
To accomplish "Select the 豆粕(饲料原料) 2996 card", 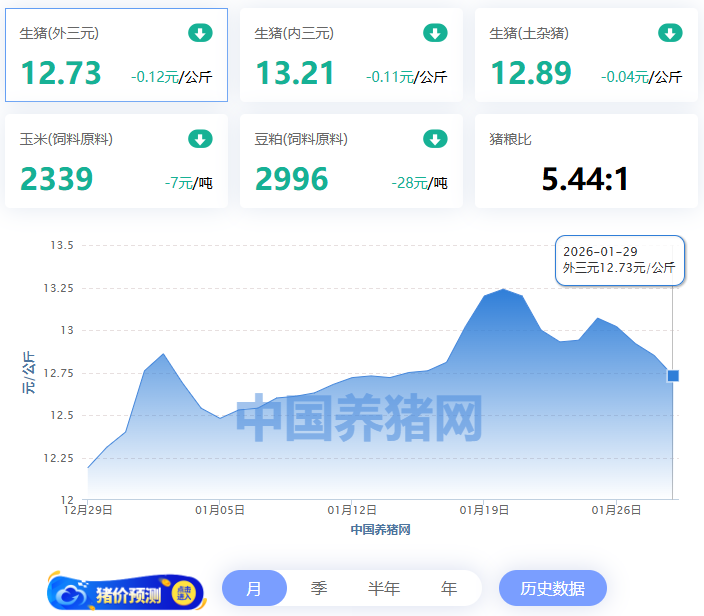I will (x=351, y=161).
